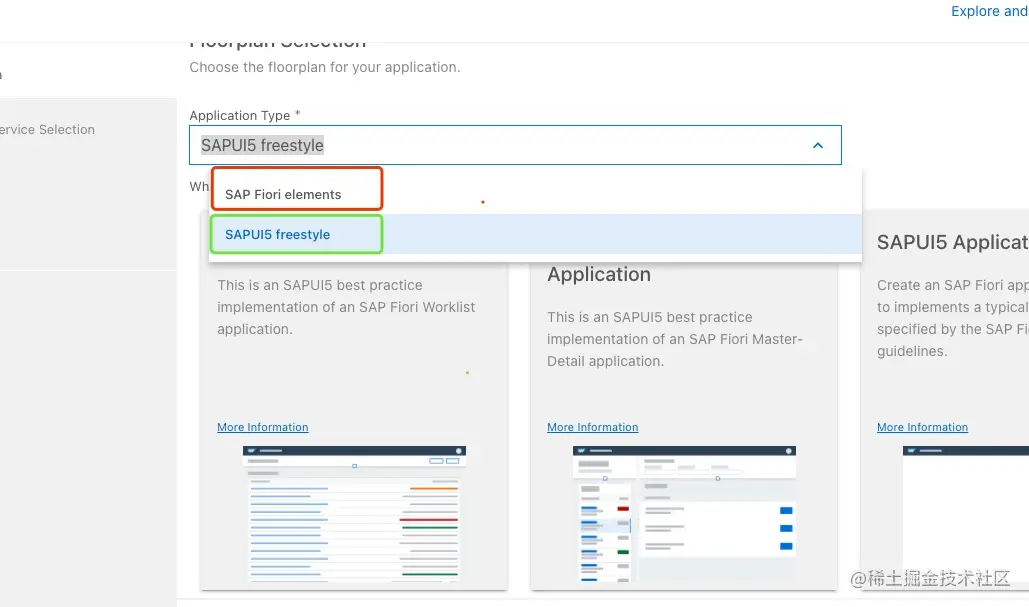Select the Master-Detail application preview thumbnail

pos(684,514)
